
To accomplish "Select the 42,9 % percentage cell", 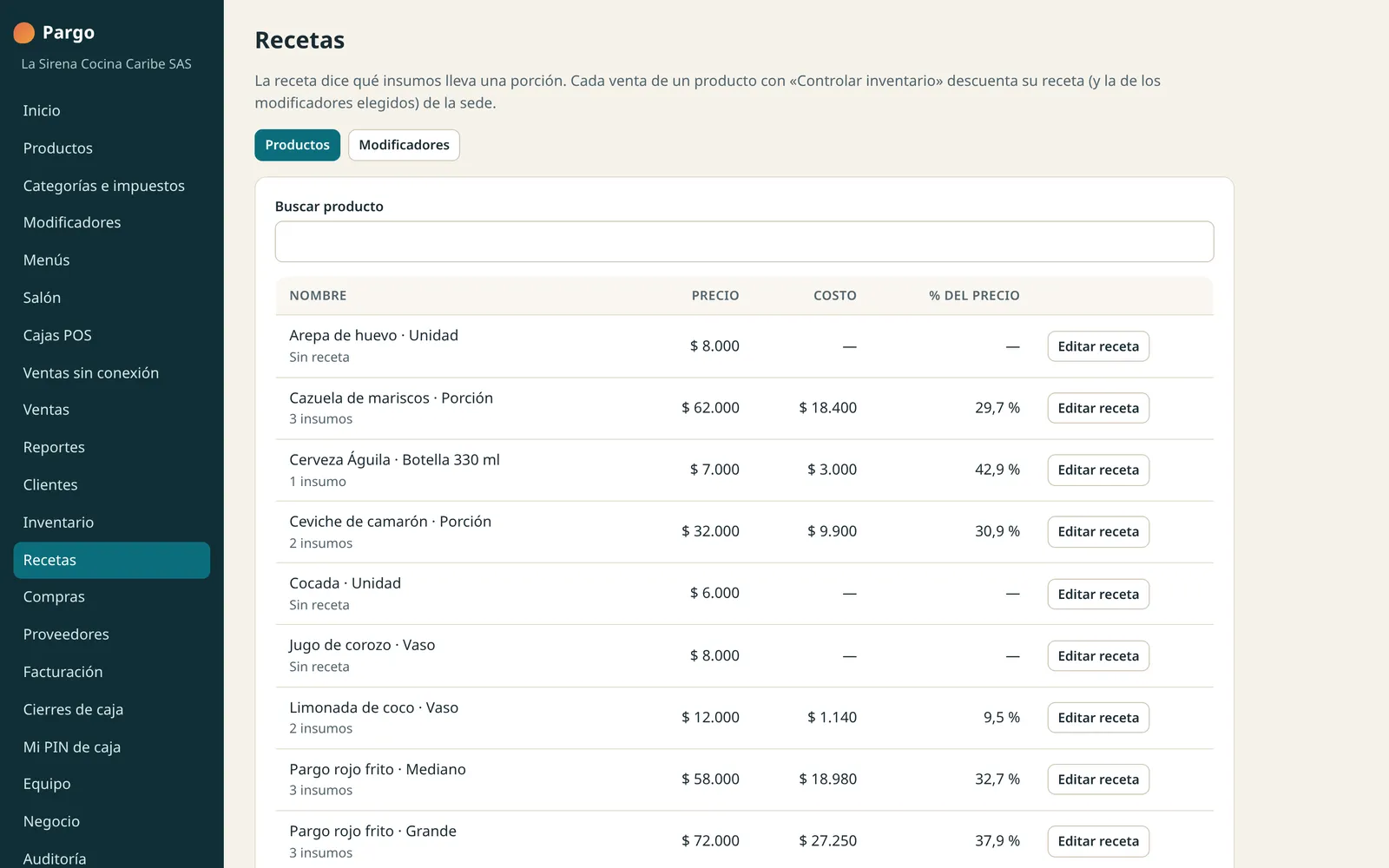I will (997, 470).
